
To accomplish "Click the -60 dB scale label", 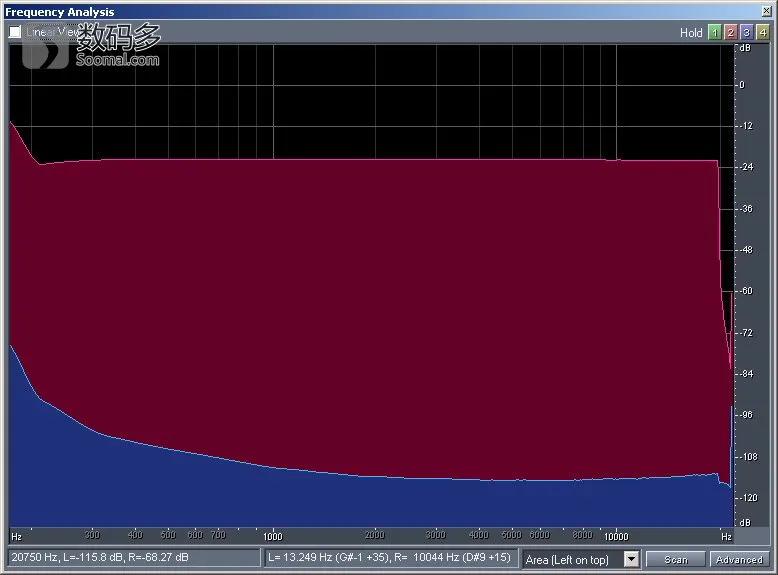I will (x=746, y=291).
